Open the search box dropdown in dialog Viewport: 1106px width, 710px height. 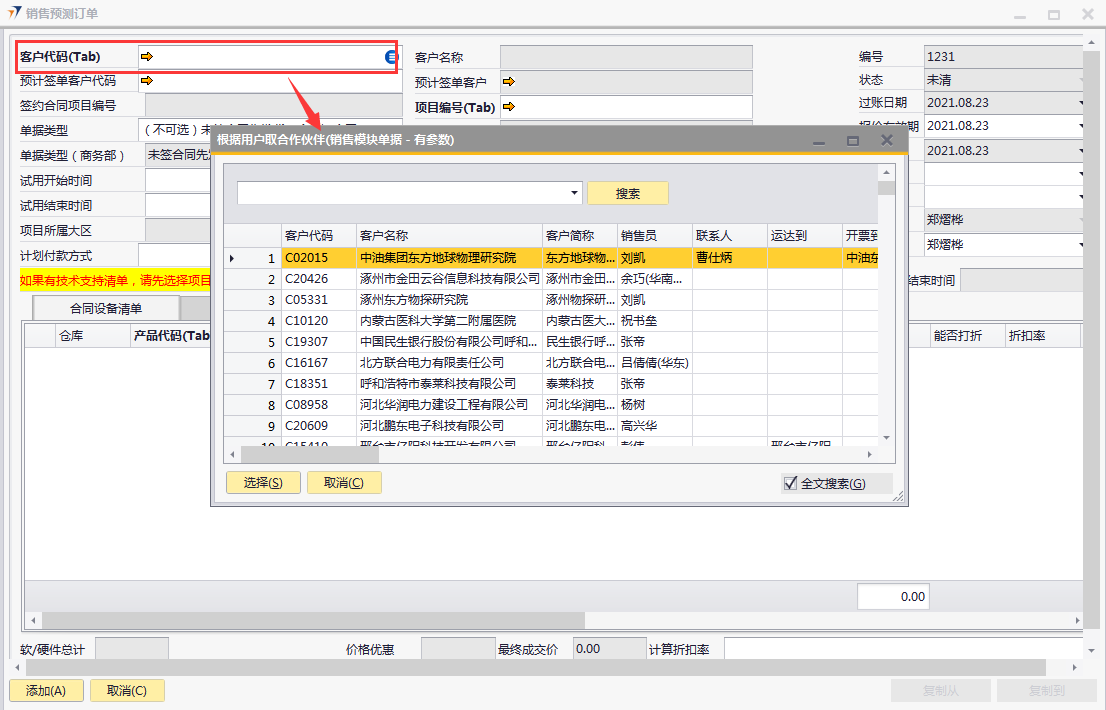click(x=574, y=193)
